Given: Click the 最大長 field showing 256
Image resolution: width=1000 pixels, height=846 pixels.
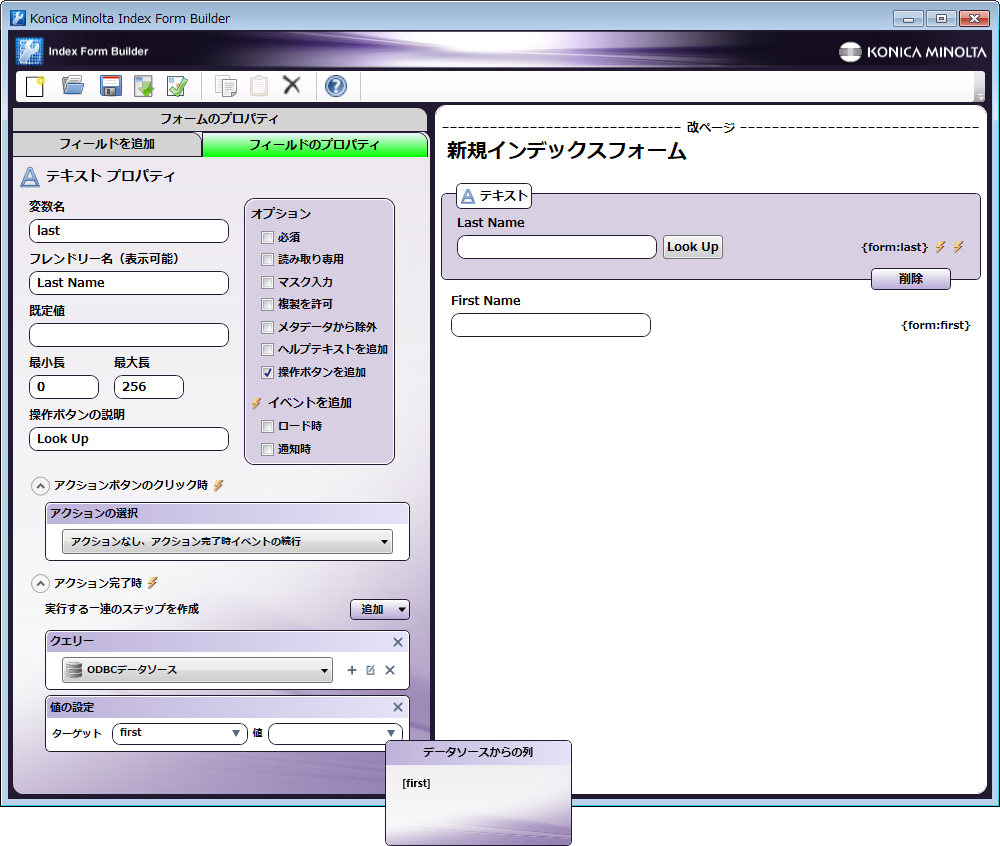Looking at the screenshot, I should pos(149,387).
